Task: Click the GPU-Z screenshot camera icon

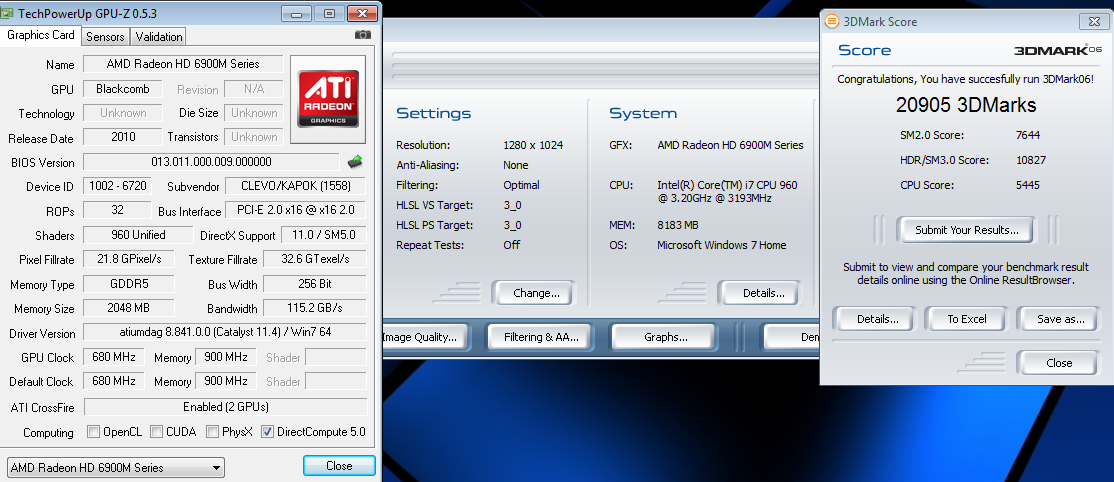Action: 362,35
